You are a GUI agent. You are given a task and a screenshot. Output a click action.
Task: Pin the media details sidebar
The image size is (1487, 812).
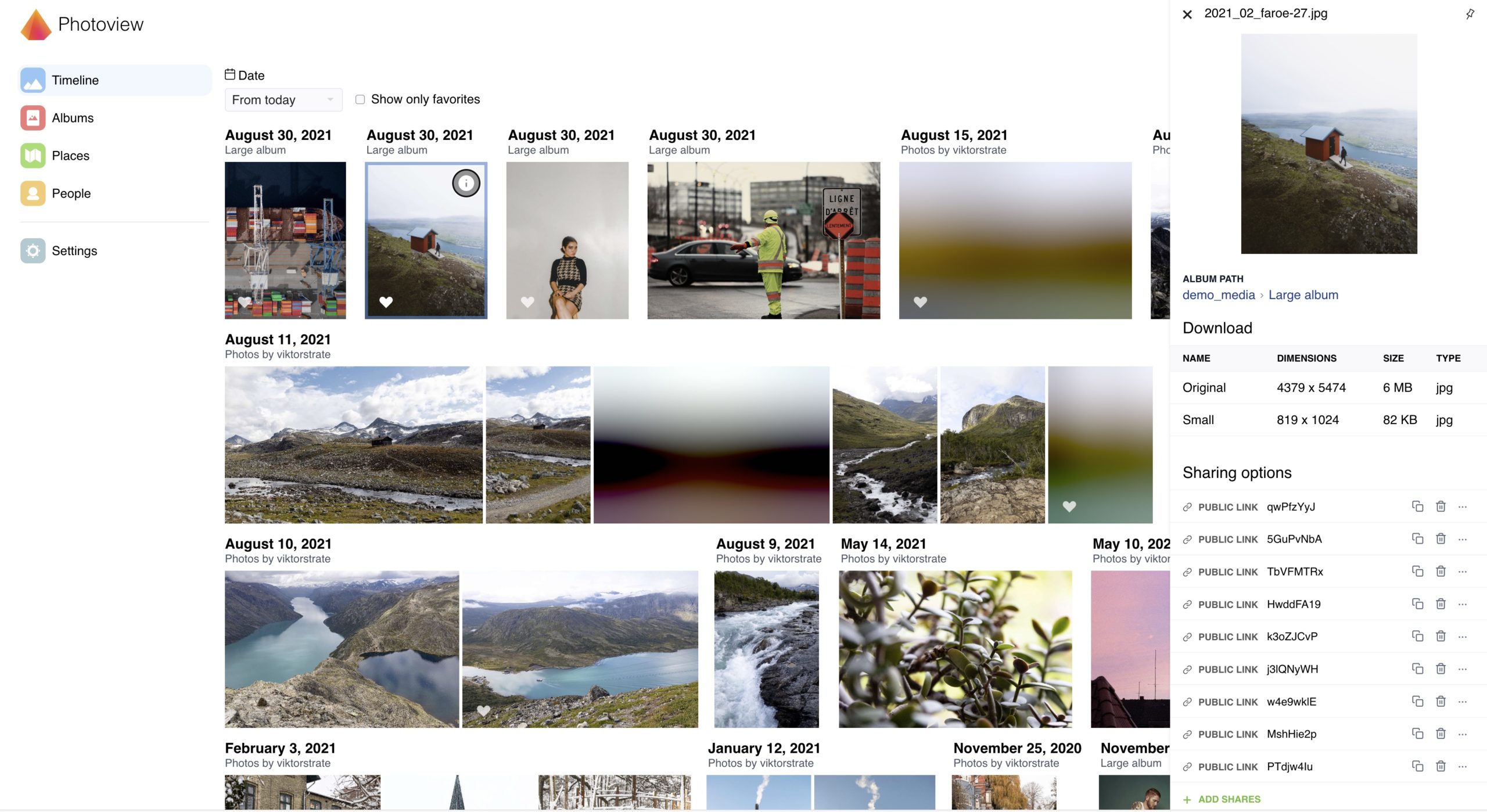[1470, 14]
